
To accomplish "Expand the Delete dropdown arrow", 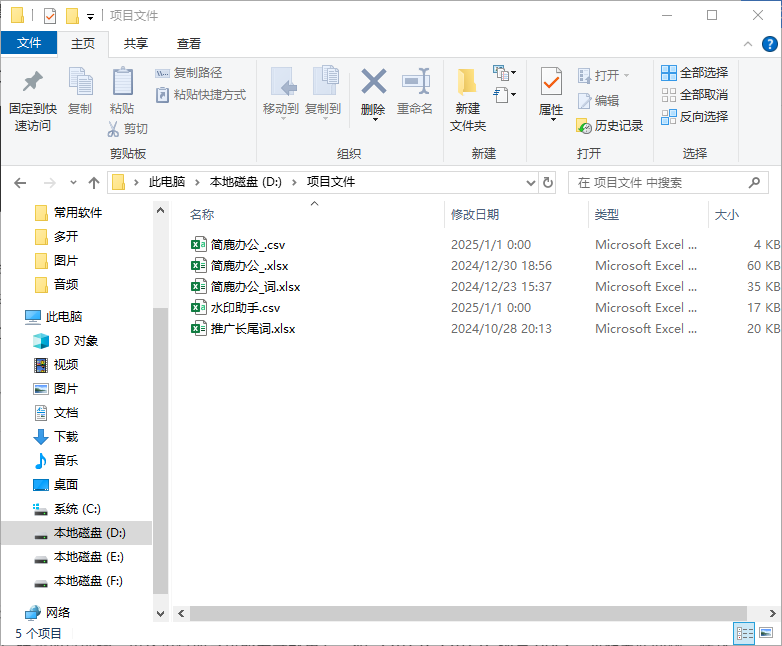I will [x=375, y=120].
